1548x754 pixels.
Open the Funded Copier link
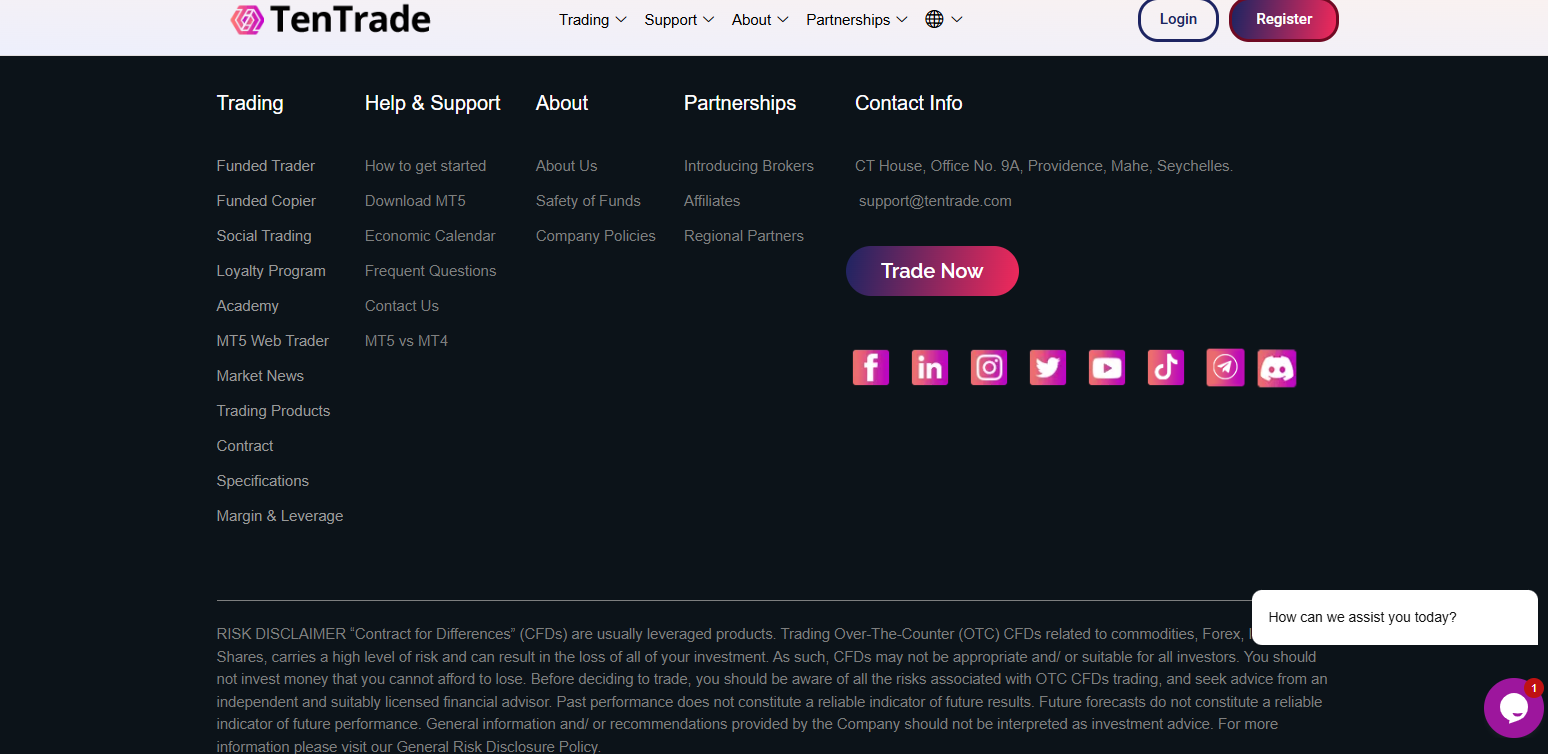[266, 201]
